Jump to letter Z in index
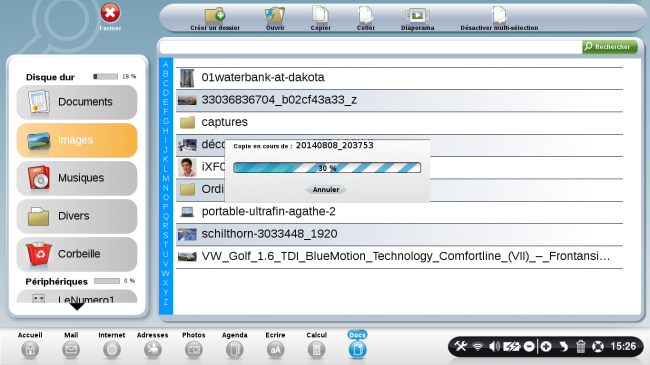 [166, 302]
